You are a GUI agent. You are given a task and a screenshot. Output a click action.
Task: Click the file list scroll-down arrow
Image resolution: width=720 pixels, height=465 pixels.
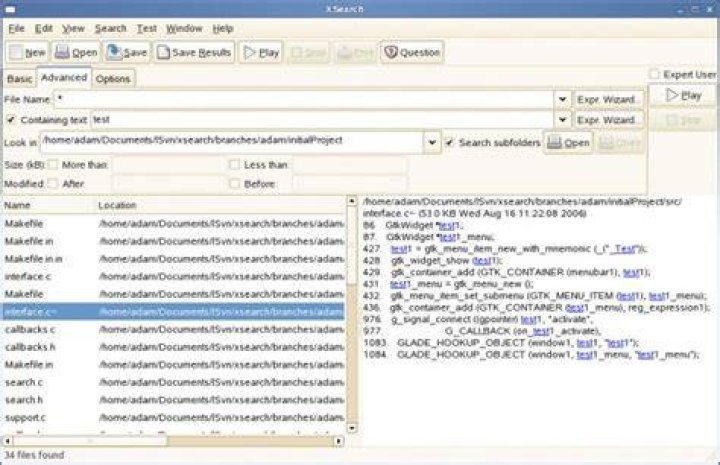[x=352, y=428]
